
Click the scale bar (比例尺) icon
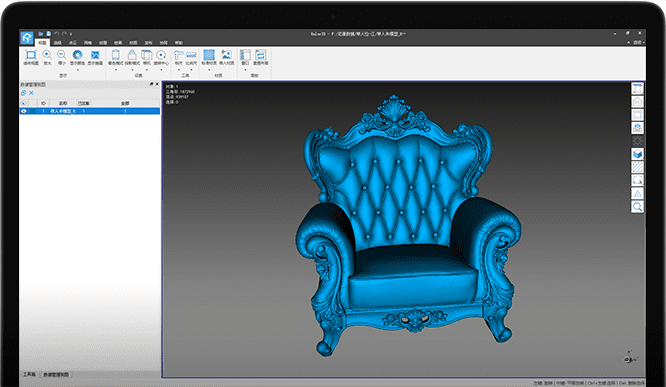click(x=192, y=55)
